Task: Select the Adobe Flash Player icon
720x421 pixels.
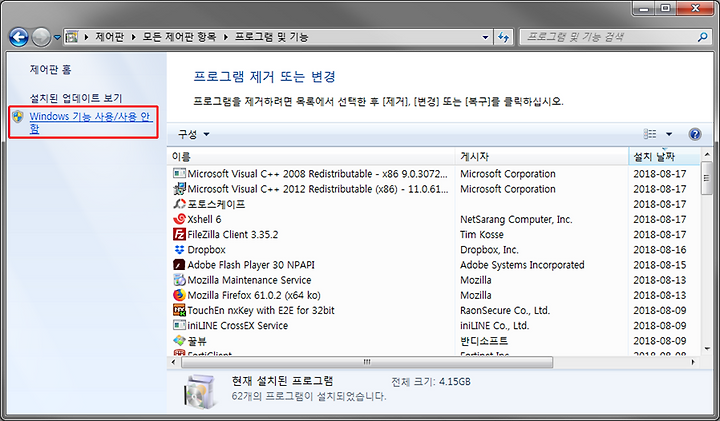Action: pos(179,264)
